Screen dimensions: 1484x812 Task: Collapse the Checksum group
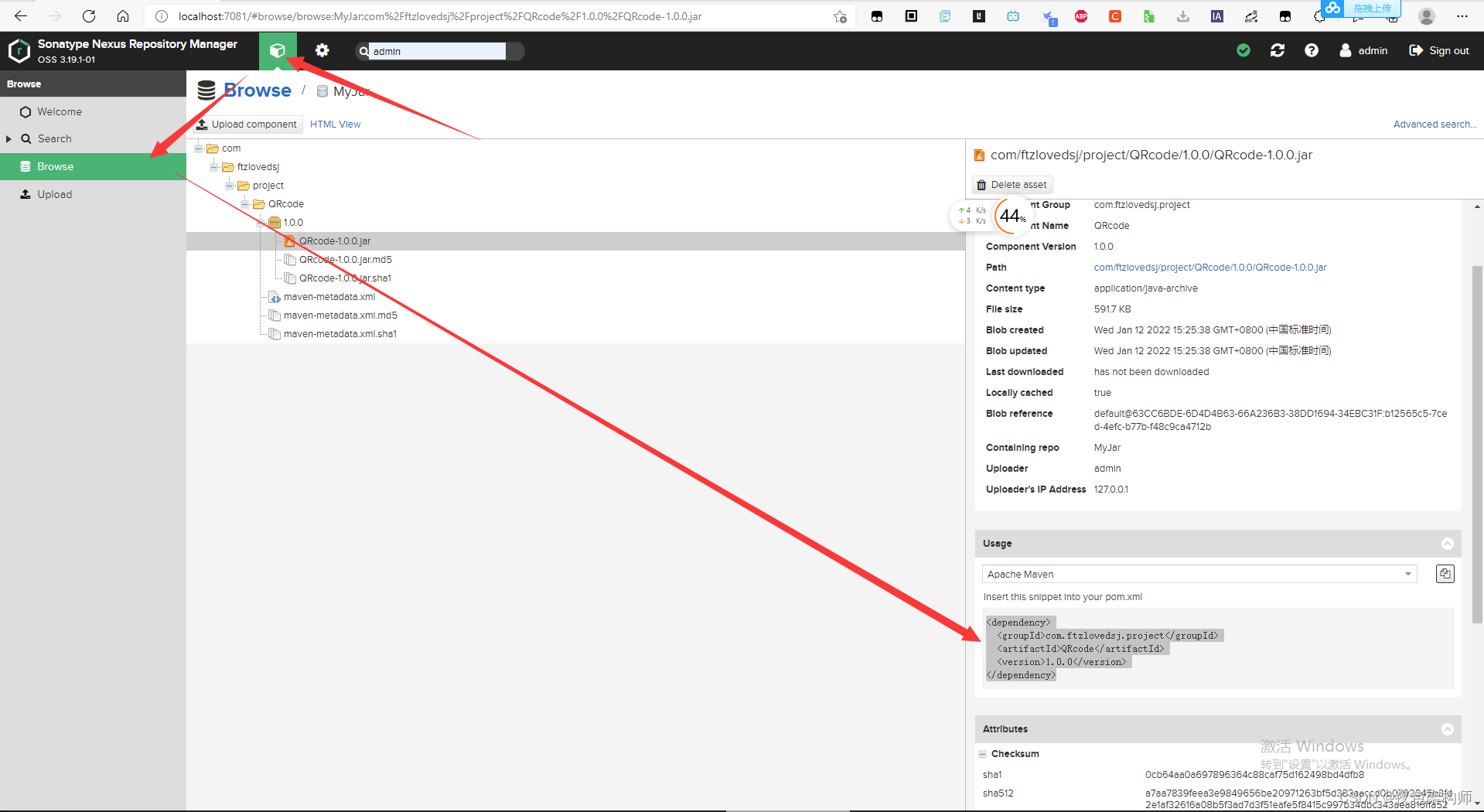tap(983, 754)
